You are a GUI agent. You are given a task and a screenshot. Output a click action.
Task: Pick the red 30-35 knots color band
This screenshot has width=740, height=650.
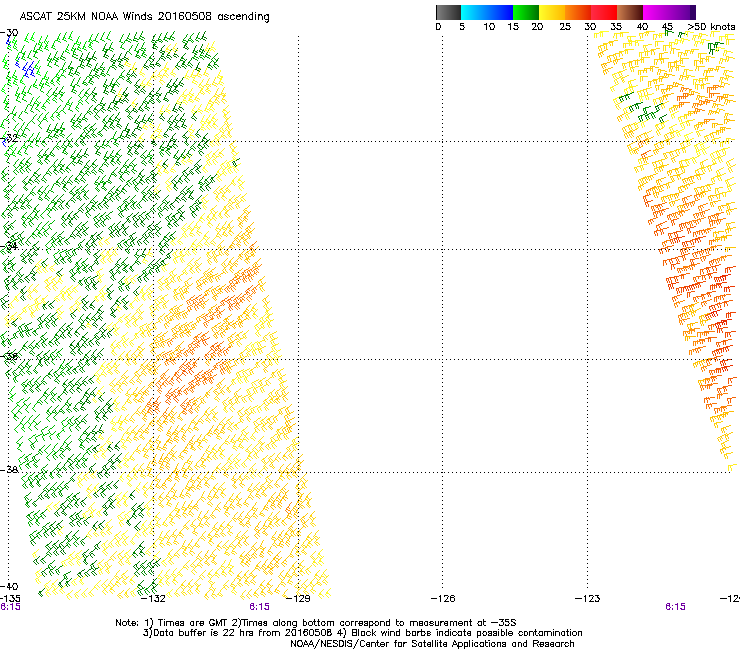point(604,12)
